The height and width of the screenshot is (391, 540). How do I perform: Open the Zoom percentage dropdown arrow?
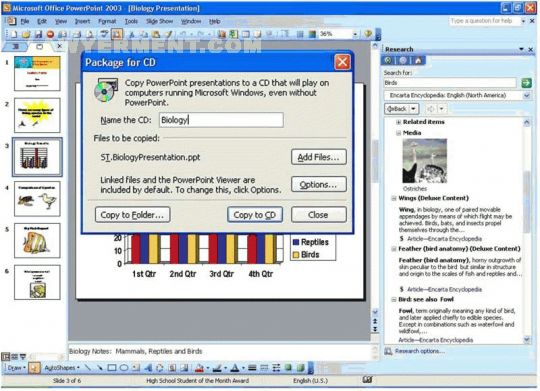point(355,34)
